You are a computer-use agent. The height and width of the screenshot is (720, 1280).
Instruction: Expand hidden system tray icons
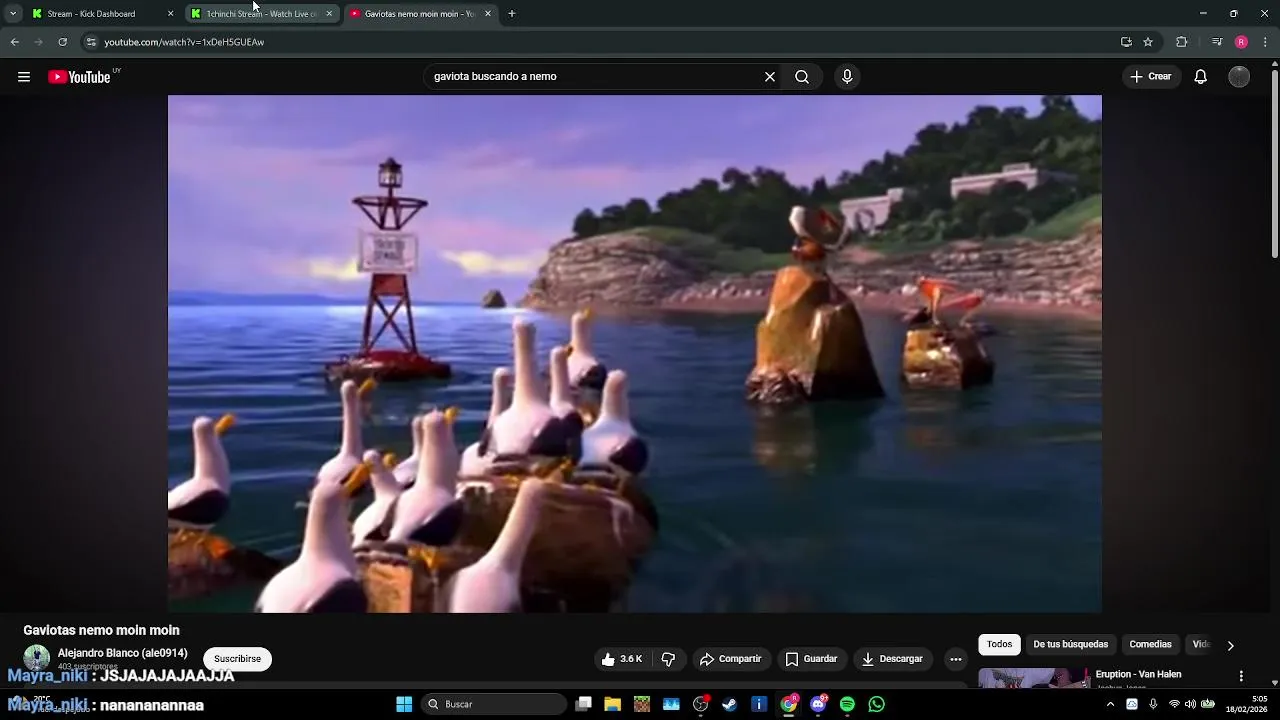coord(1110,704)
